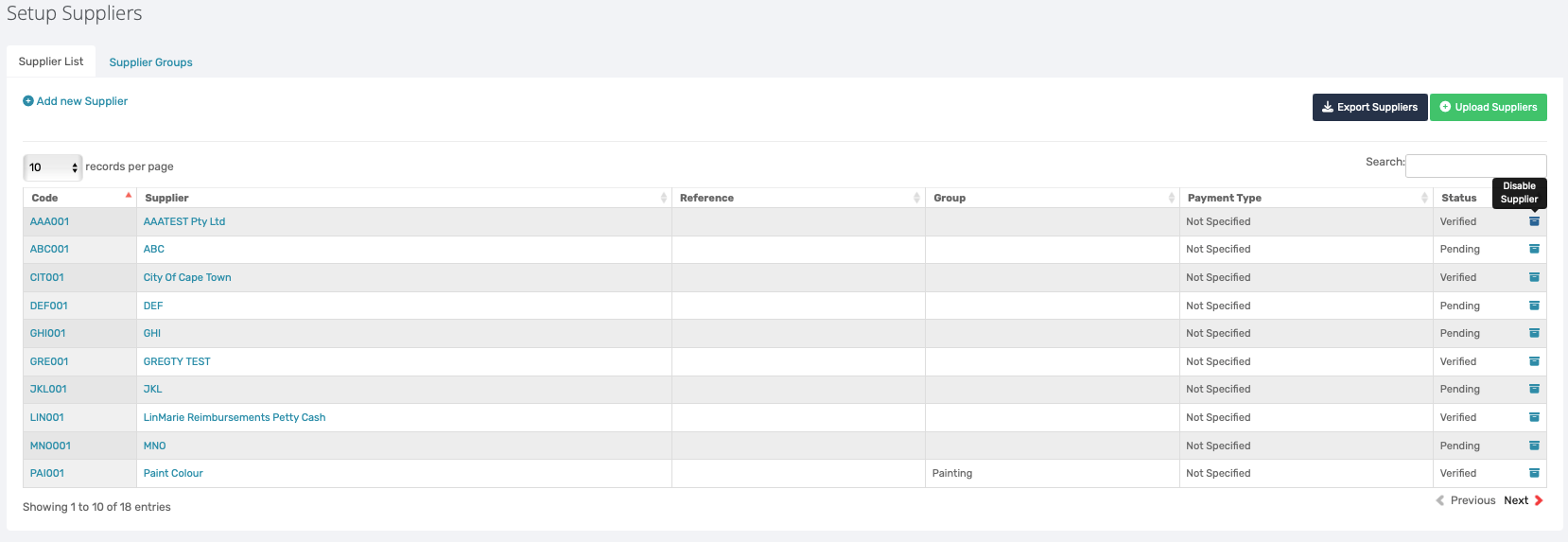Click the disable icon in DEF001 row

point(1534,306)
